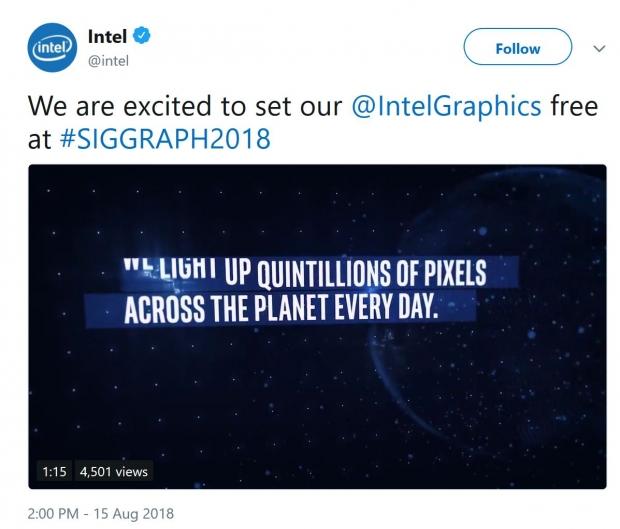Image resolution: width=620 pixels, height=529 pixels.
Task: Open the 2:00 PM - 15 Aug 2018 timestamp
Action: pyautogui.click(x=101, y=514)
